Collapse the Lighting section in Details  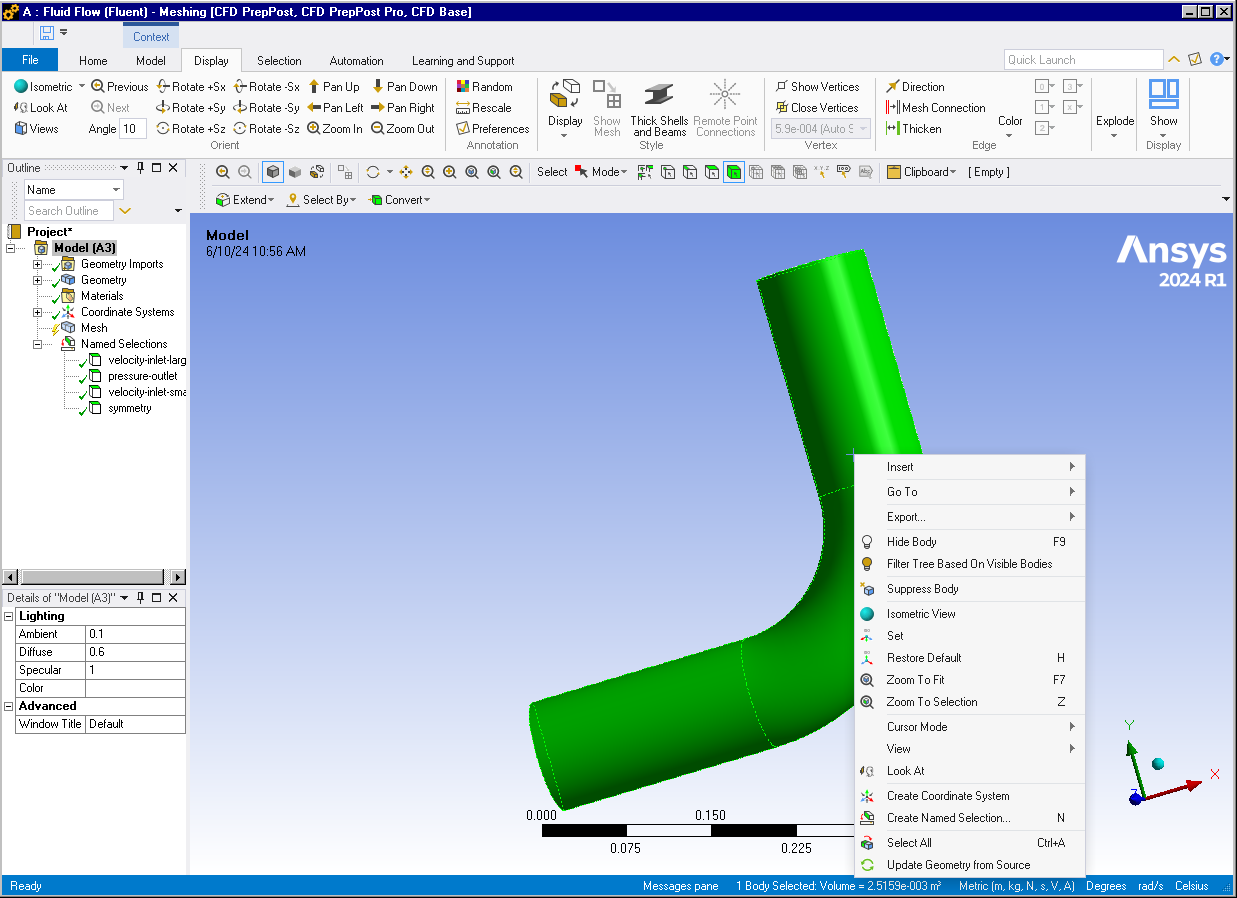[x=9, y=616]
